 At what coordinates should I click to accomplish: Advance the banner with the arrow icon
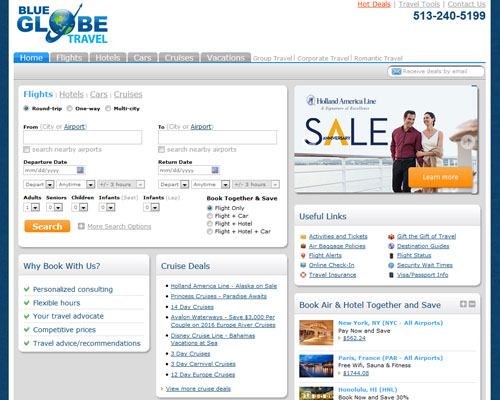tap(468, 142)
